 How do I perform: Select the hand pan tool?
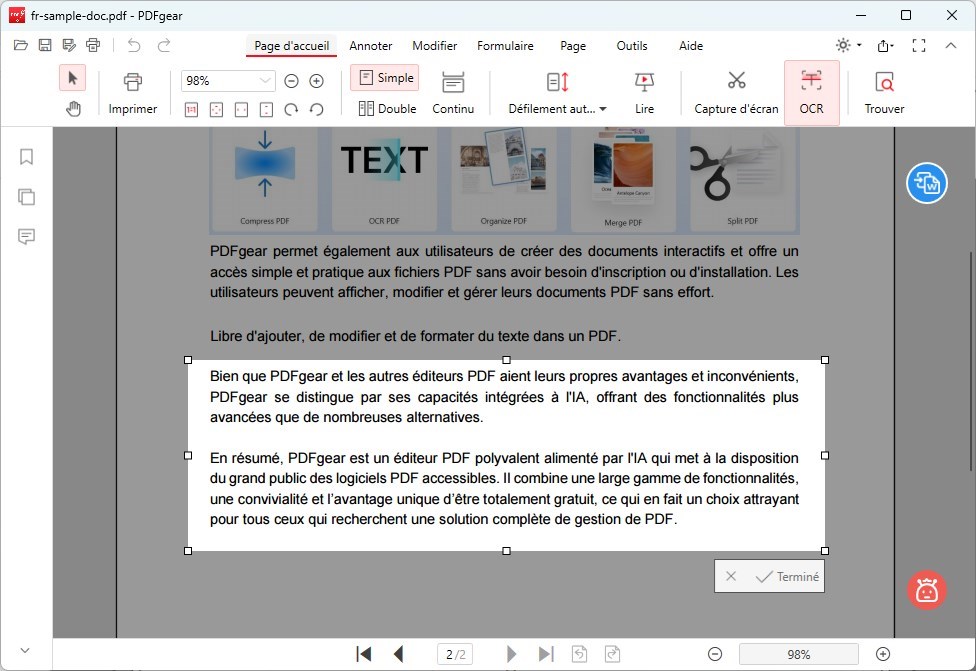click(73, 108)
